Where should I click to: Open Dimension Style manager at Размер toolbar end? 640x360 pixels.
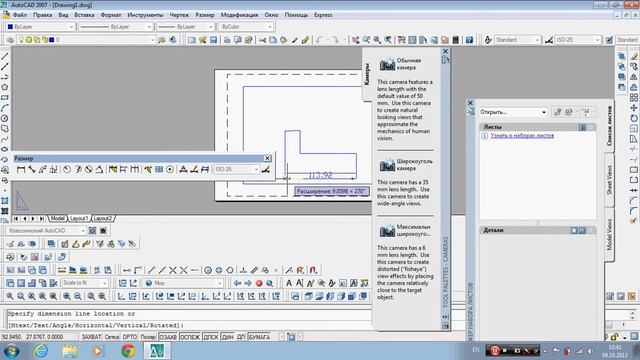[x=266, y=169]
